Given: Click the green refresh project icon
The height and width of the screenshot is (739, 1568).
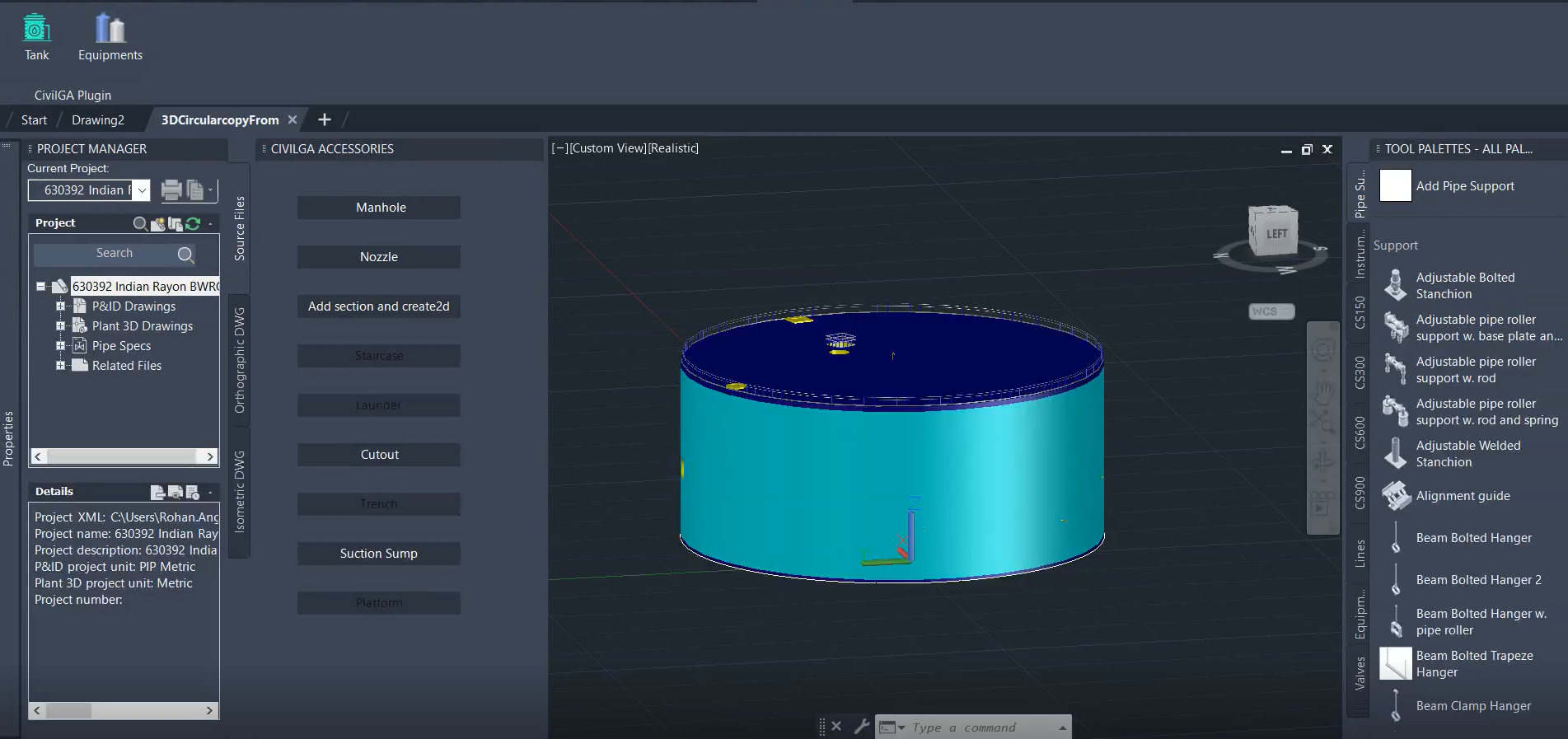Looking at the screenshot, I should pos(193,223).
